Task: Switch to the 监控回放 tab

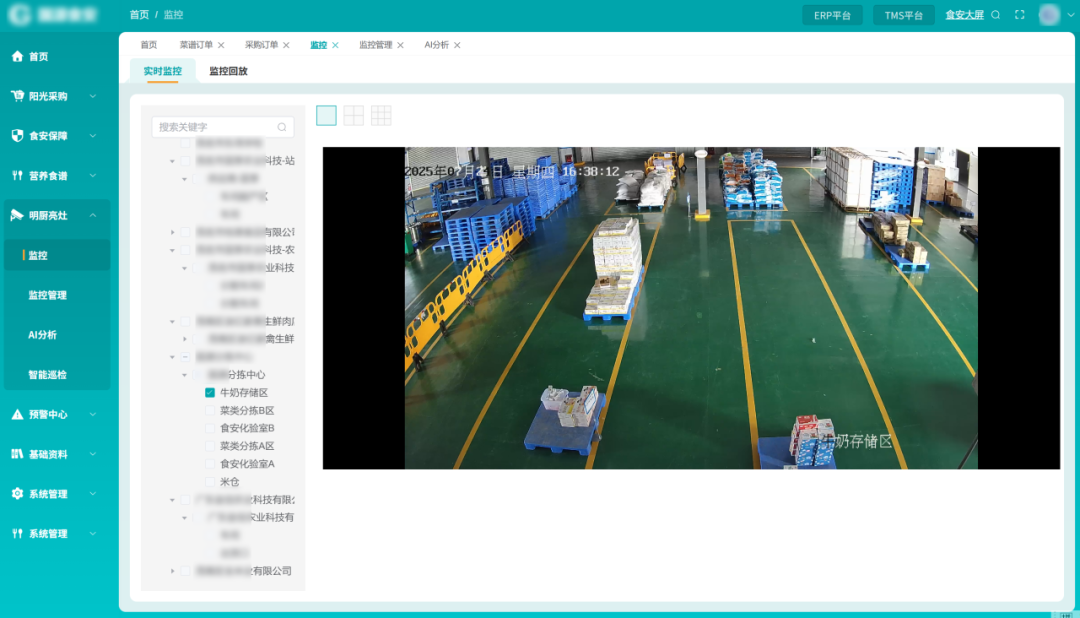Action: [228, 71]
